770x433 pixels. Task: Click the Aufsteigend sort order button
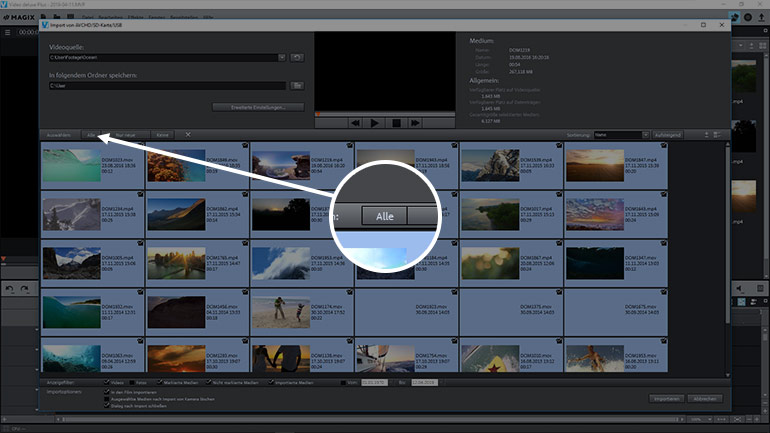(x=667, y=135)
